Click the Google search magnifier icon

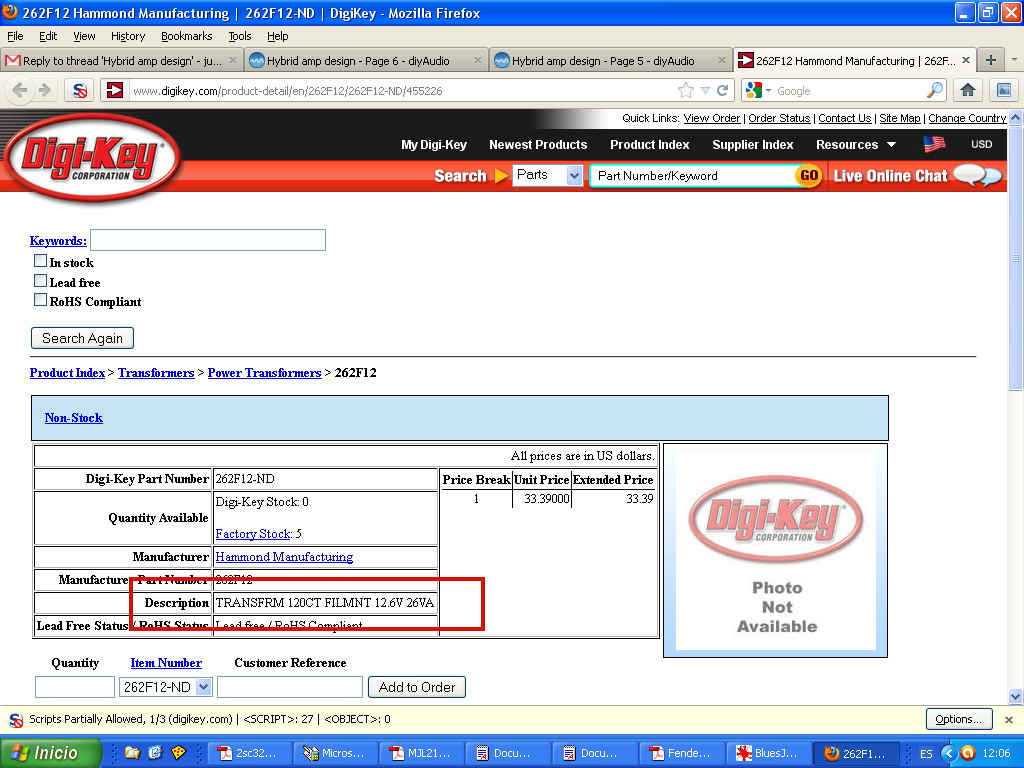[935, 90]
